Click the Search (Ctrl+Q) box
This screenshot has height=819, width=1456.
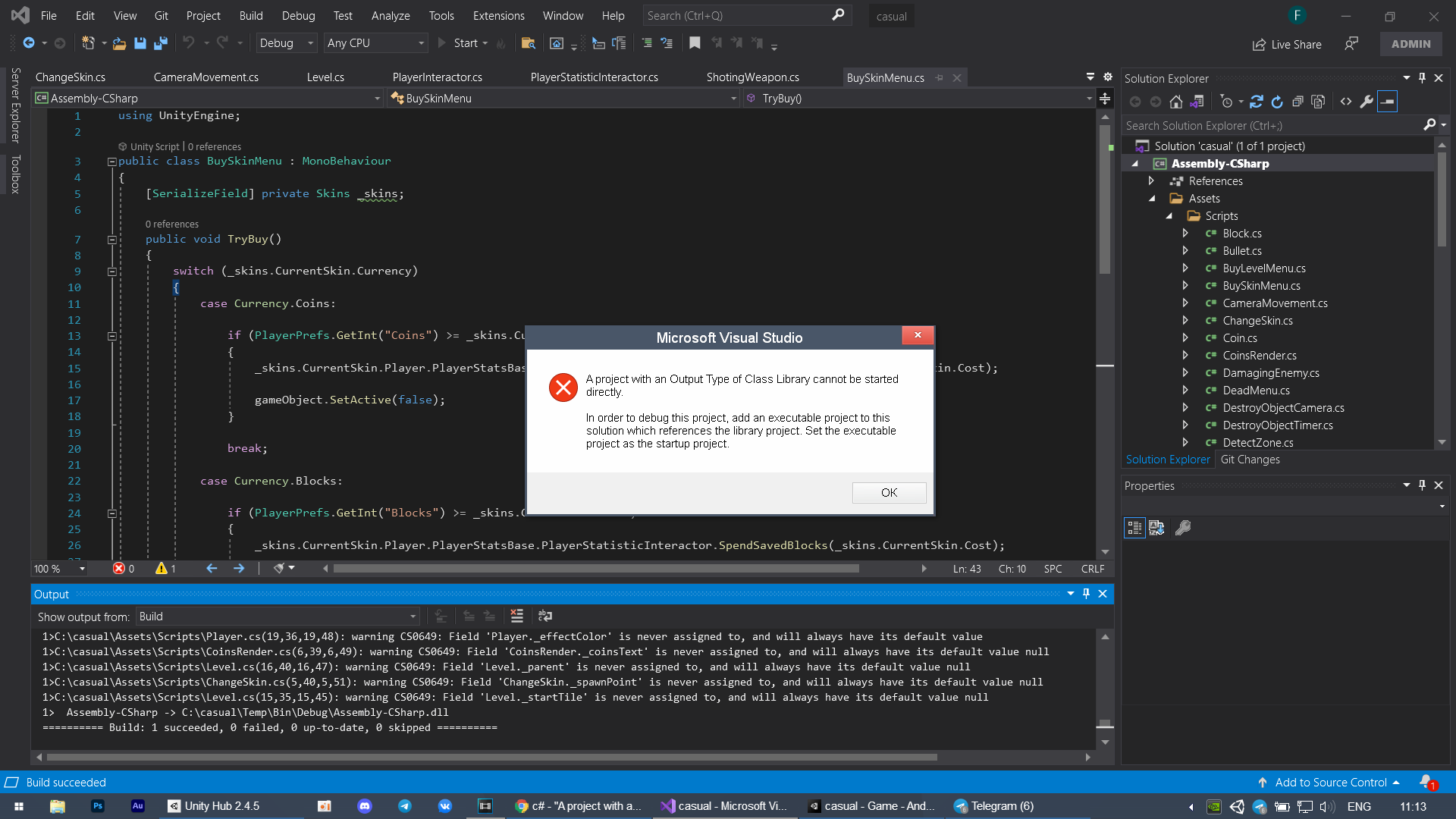click(x=745, y=16)
